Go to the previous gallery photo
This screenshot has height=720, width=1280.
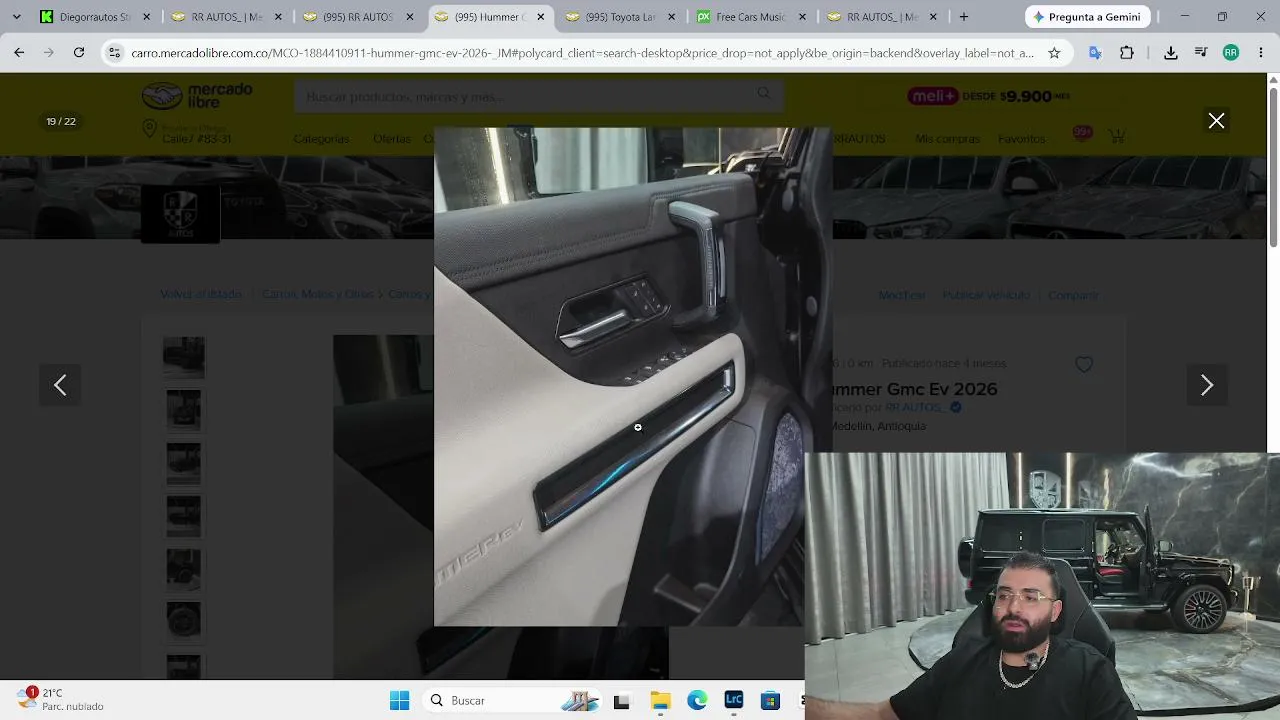(60, 385)
